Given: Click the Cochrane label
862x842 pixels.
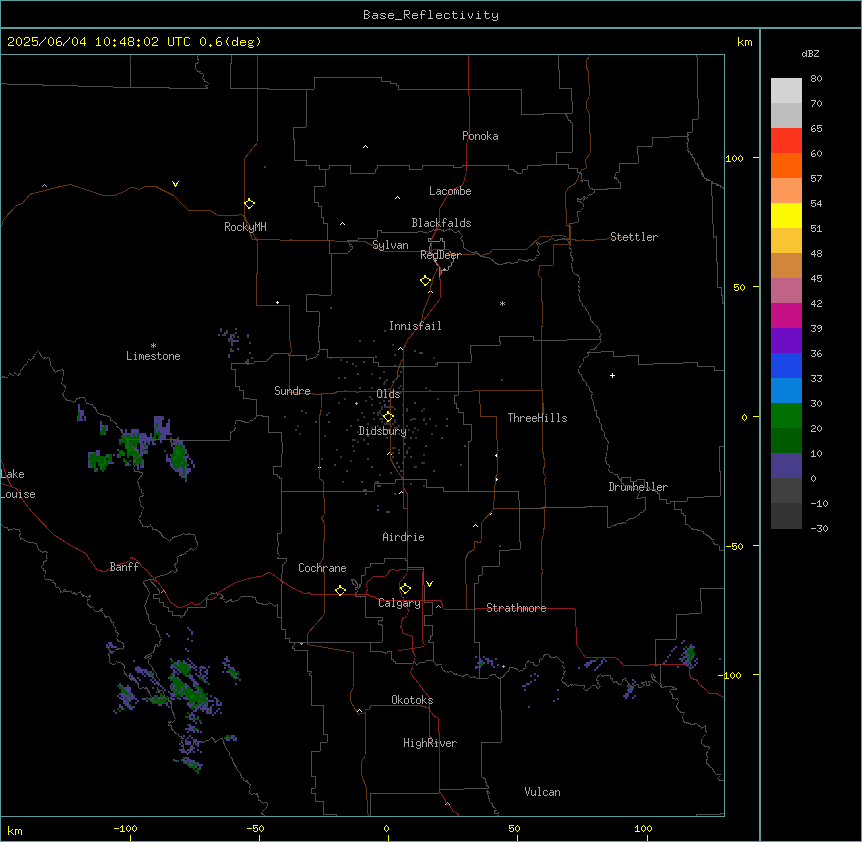Looking at the screenshot, I should click(x=322, y=568).
